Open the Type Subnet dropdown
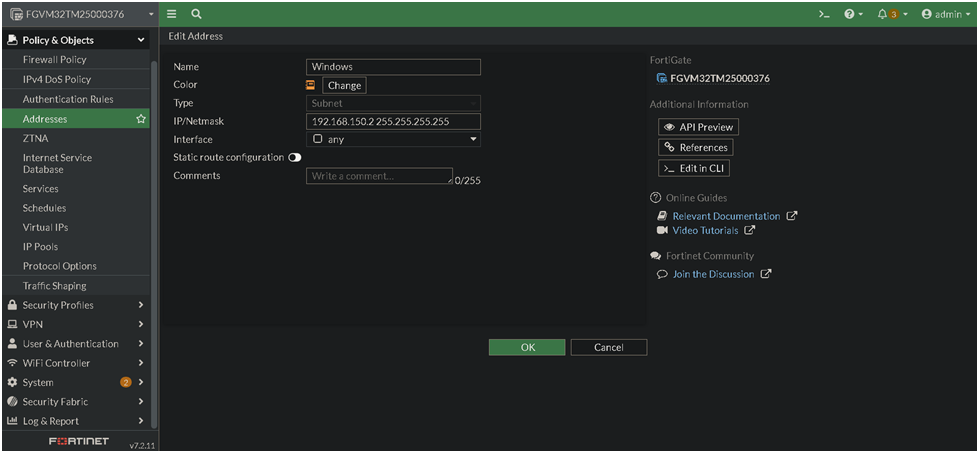The height and width of the screenshot is (453, 979). click(x=393, y=104)
